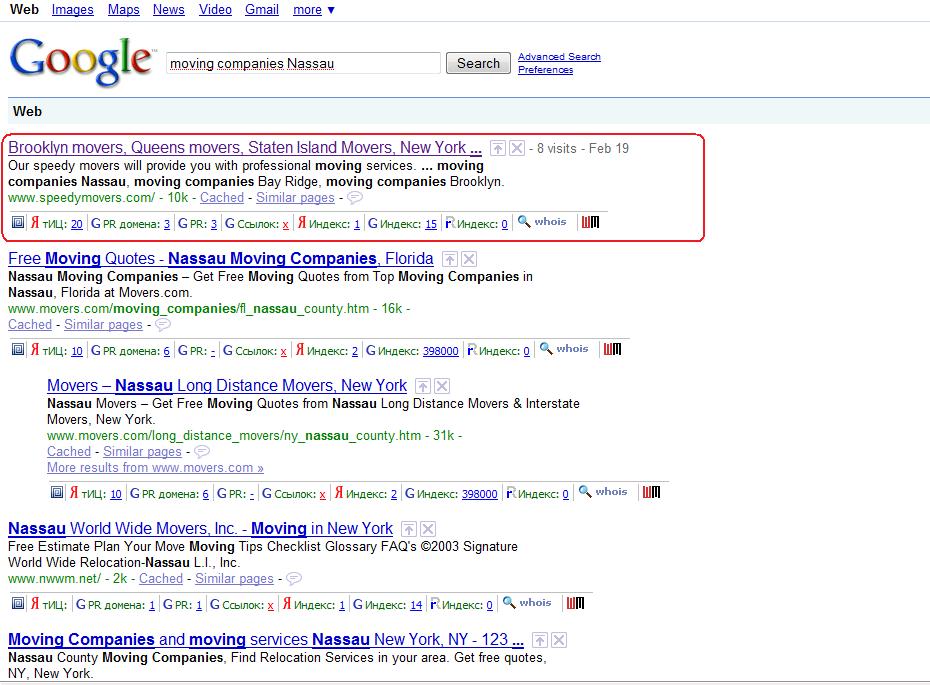Screen dimensions: 930x685
Task: Switch to Maps search
Action: (123, 9)
